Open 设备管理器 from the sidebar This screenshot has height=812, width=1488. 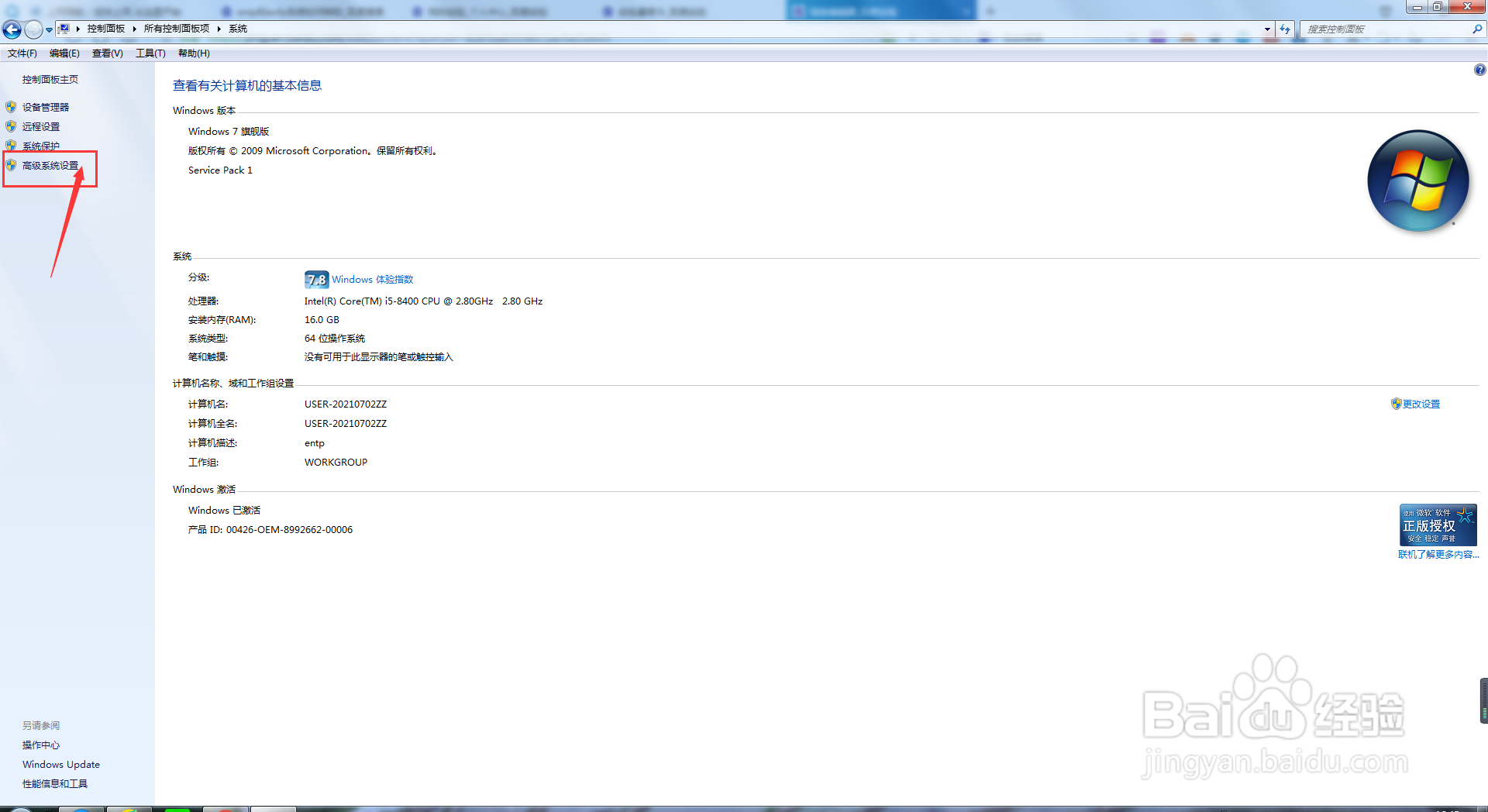[x=46, y=108]
